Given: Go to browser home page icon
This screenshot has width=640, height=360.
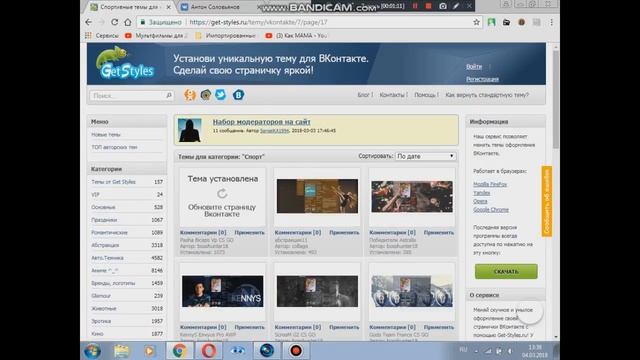Looking at the screenshot, I should coord(128,22).
